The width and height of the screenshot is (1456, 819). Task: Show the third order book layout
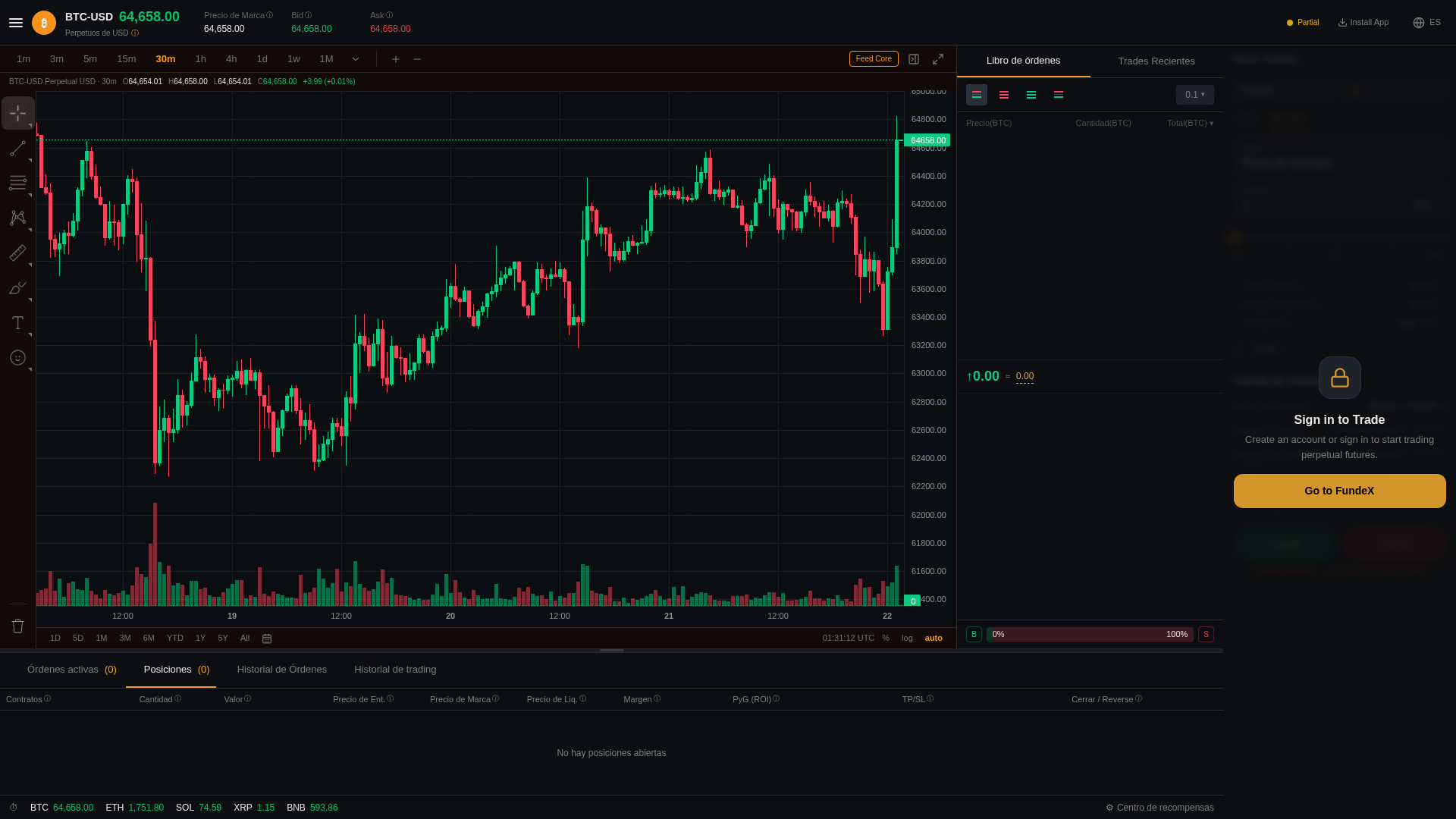point(1031,95)
